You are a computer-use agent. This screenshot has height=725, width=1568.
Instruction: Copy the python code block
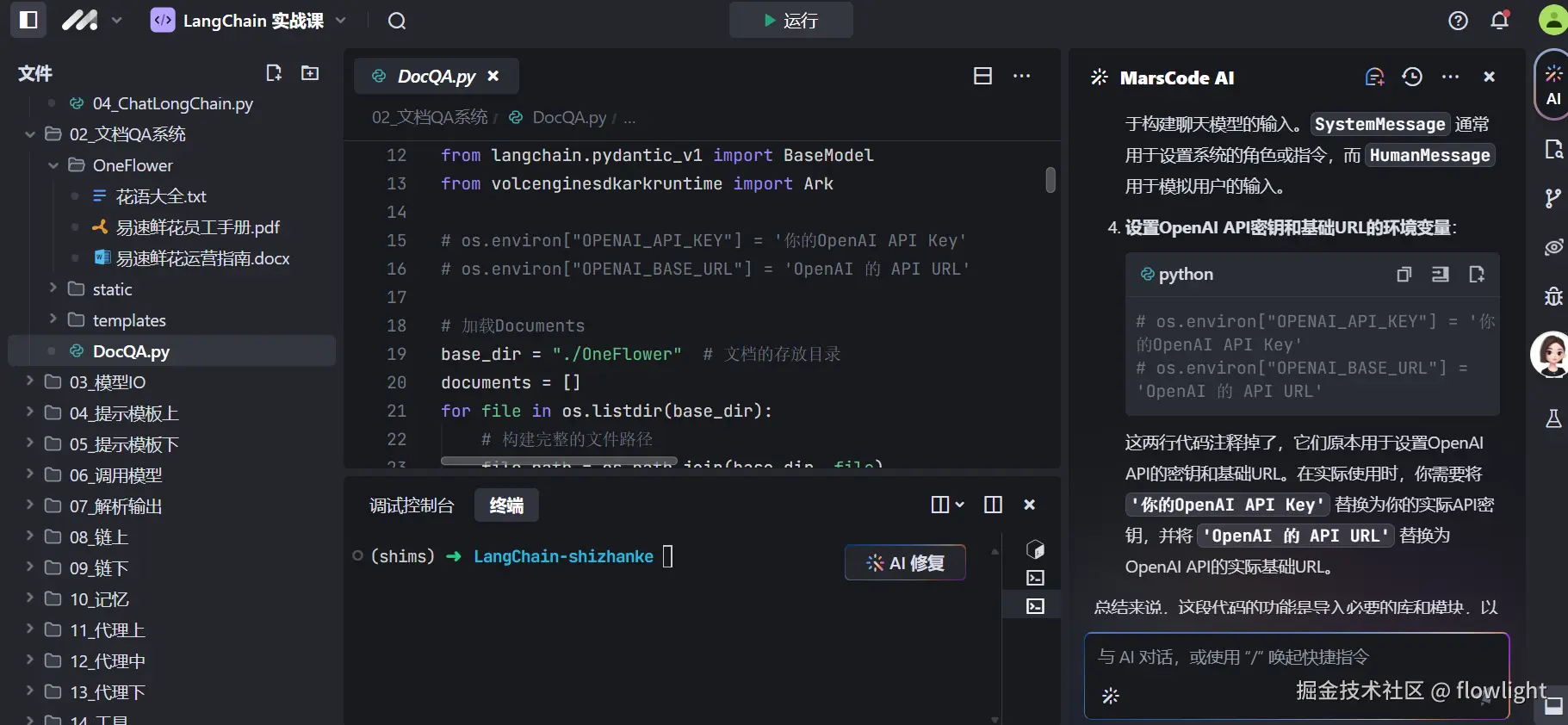(x=1404, y=275)
